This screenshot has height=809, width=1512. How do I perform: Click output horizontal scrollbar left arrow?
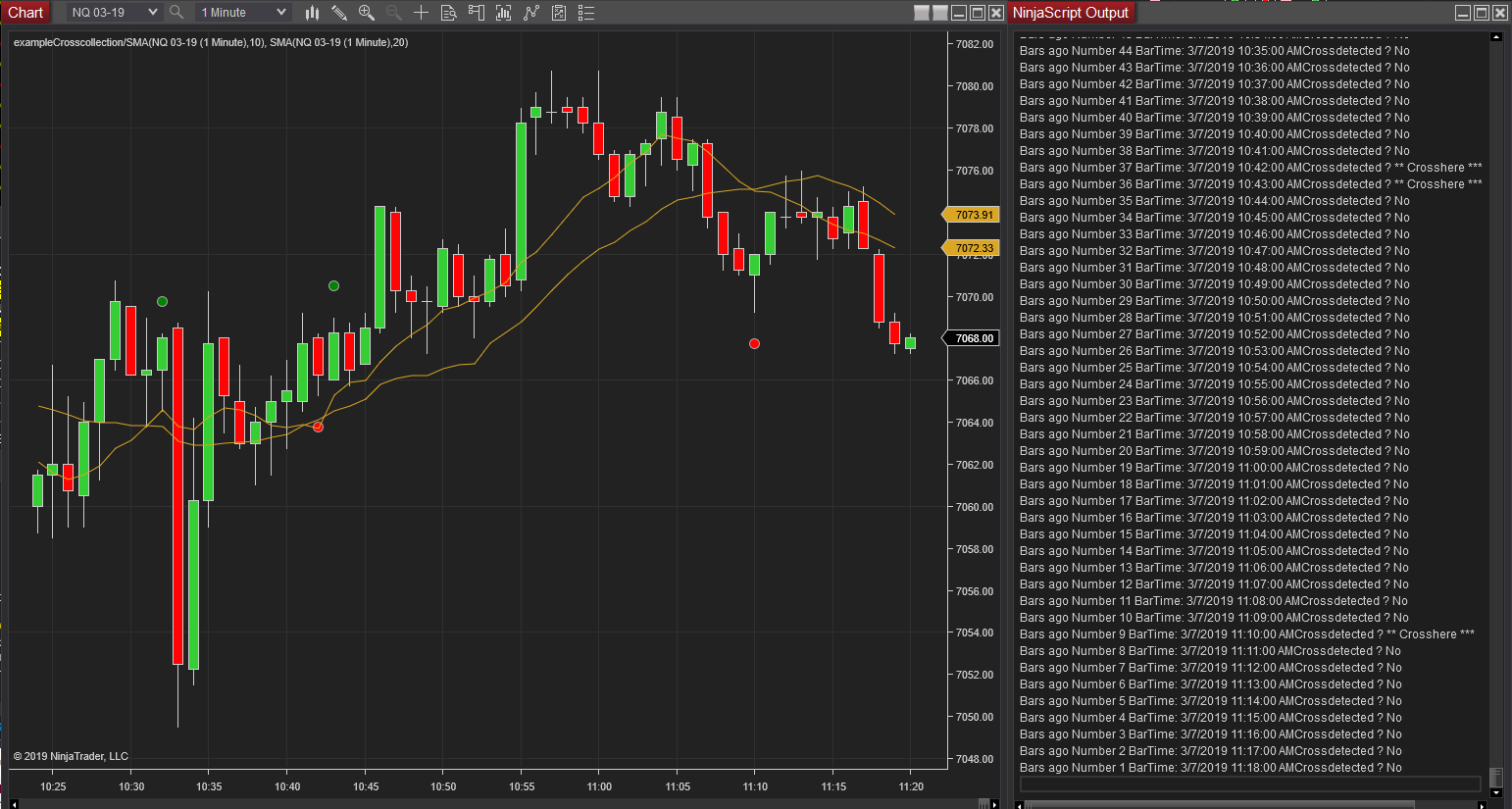coord(1020,804)
